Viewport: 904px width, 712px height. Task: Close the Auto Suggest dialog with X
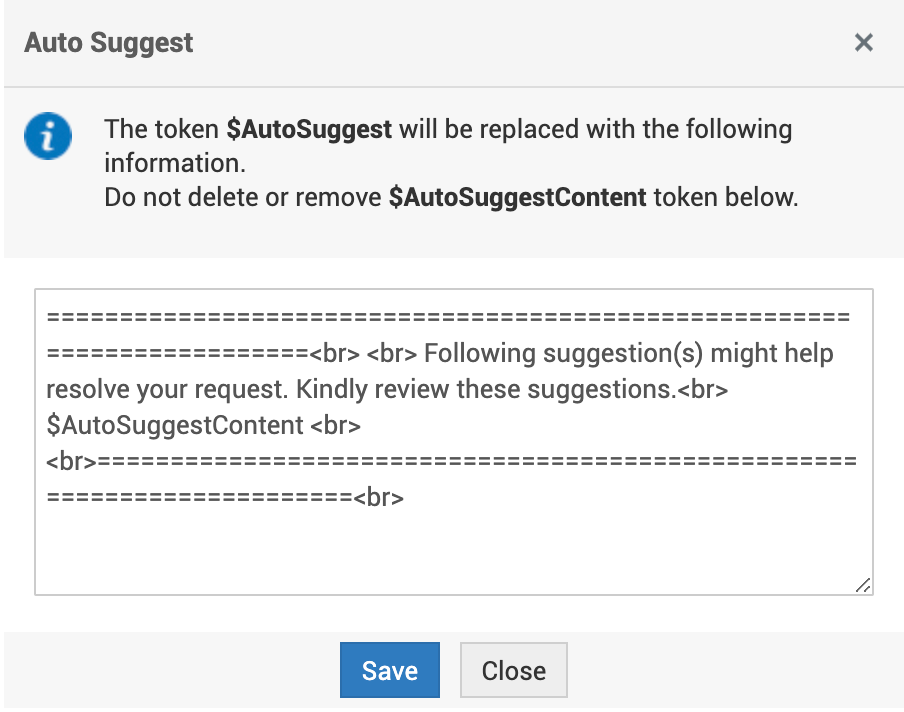tap(864, 42)
